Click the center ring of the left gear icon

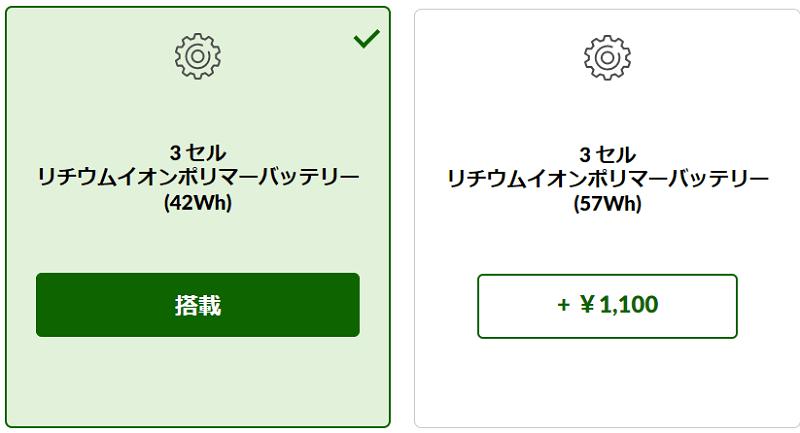tap(198, 56)
